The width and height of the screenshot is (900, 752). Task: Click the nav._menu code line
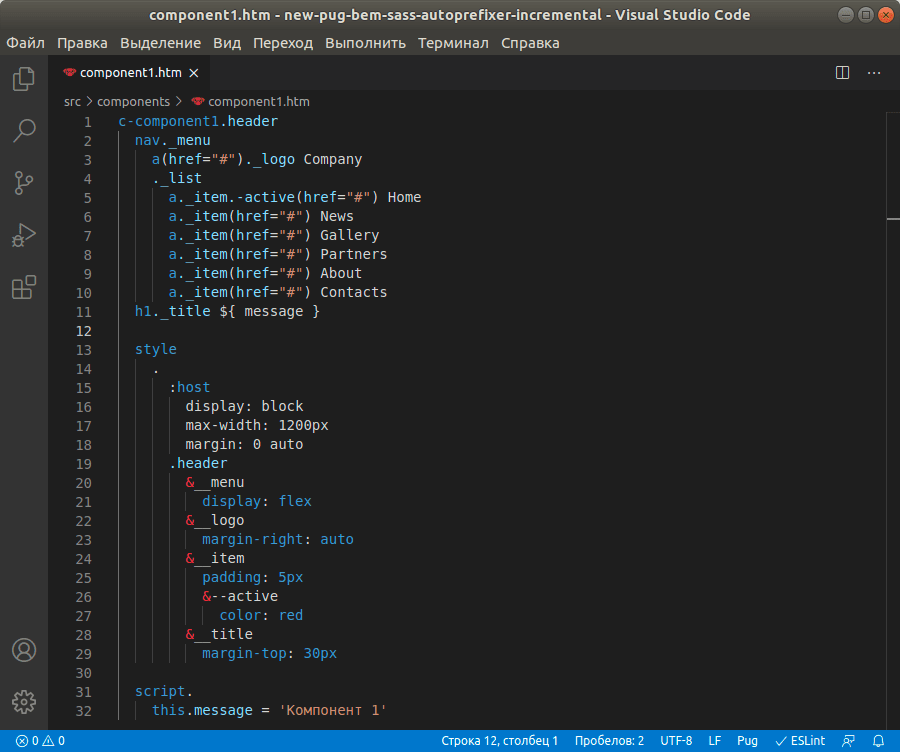point(173,141)
